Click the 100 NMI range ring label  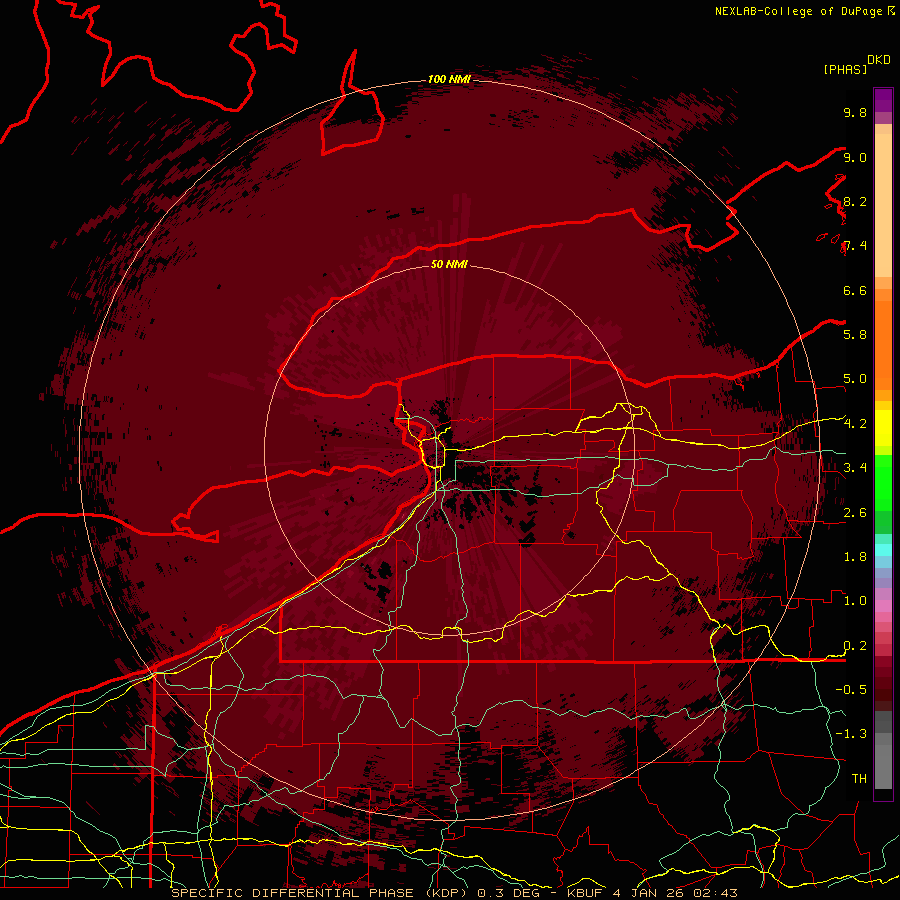click(449, 79)
